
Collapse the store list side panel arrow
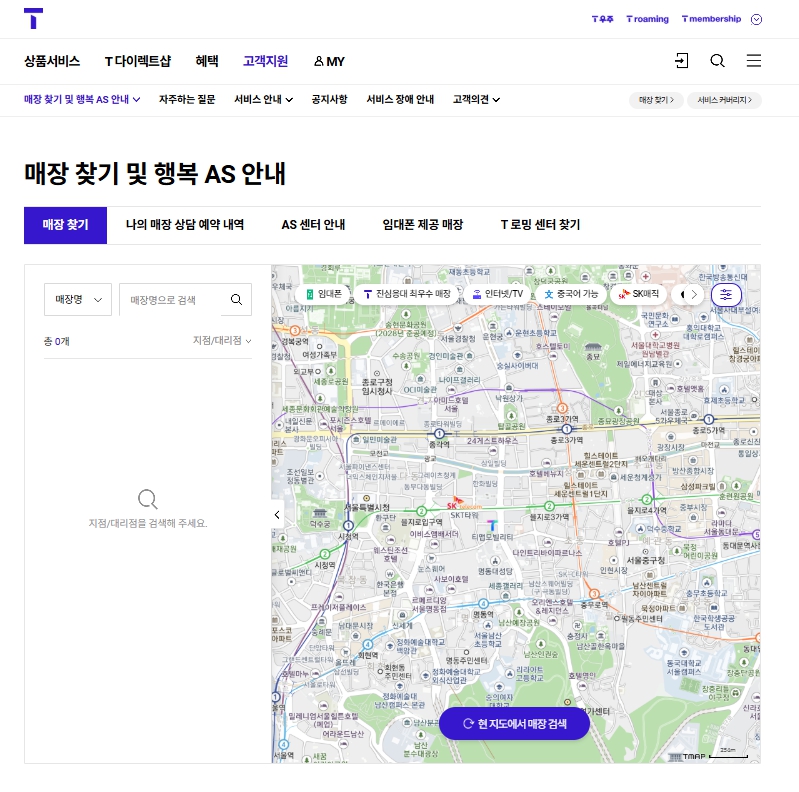coord(277,515)
